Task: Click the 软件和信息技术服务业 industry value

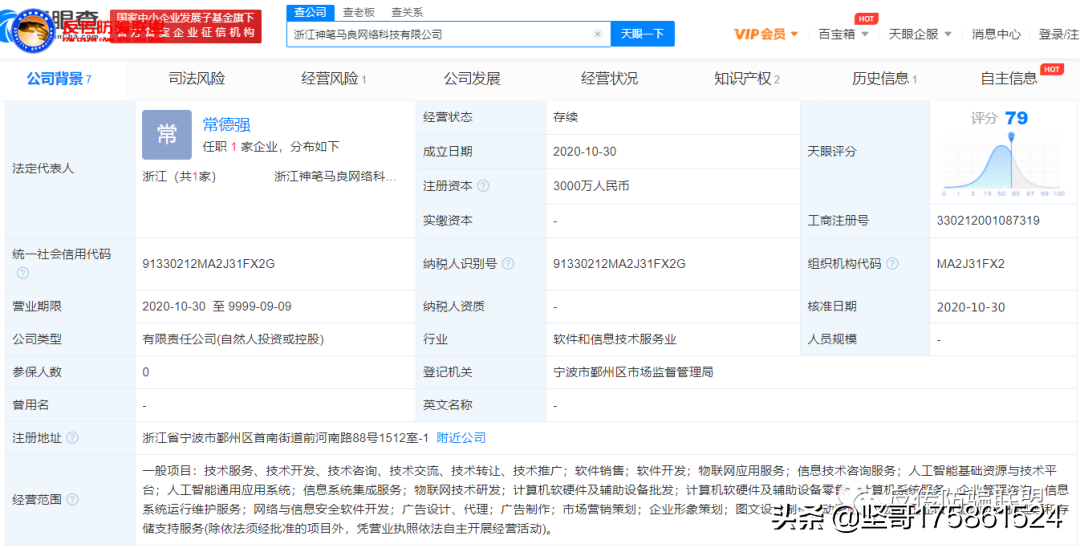Action: [x=616, y=339]
